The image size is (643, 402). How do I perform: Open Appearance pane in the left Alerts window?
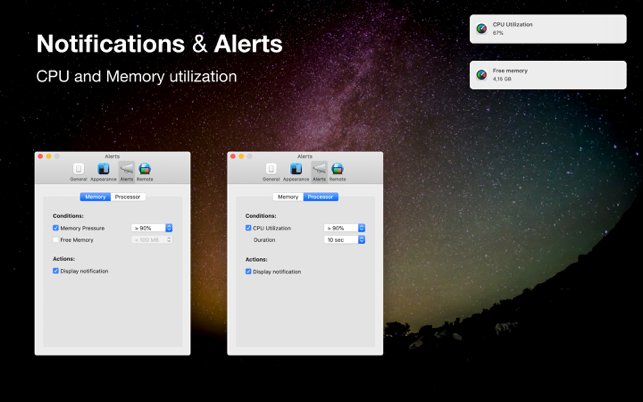point(103,171)
